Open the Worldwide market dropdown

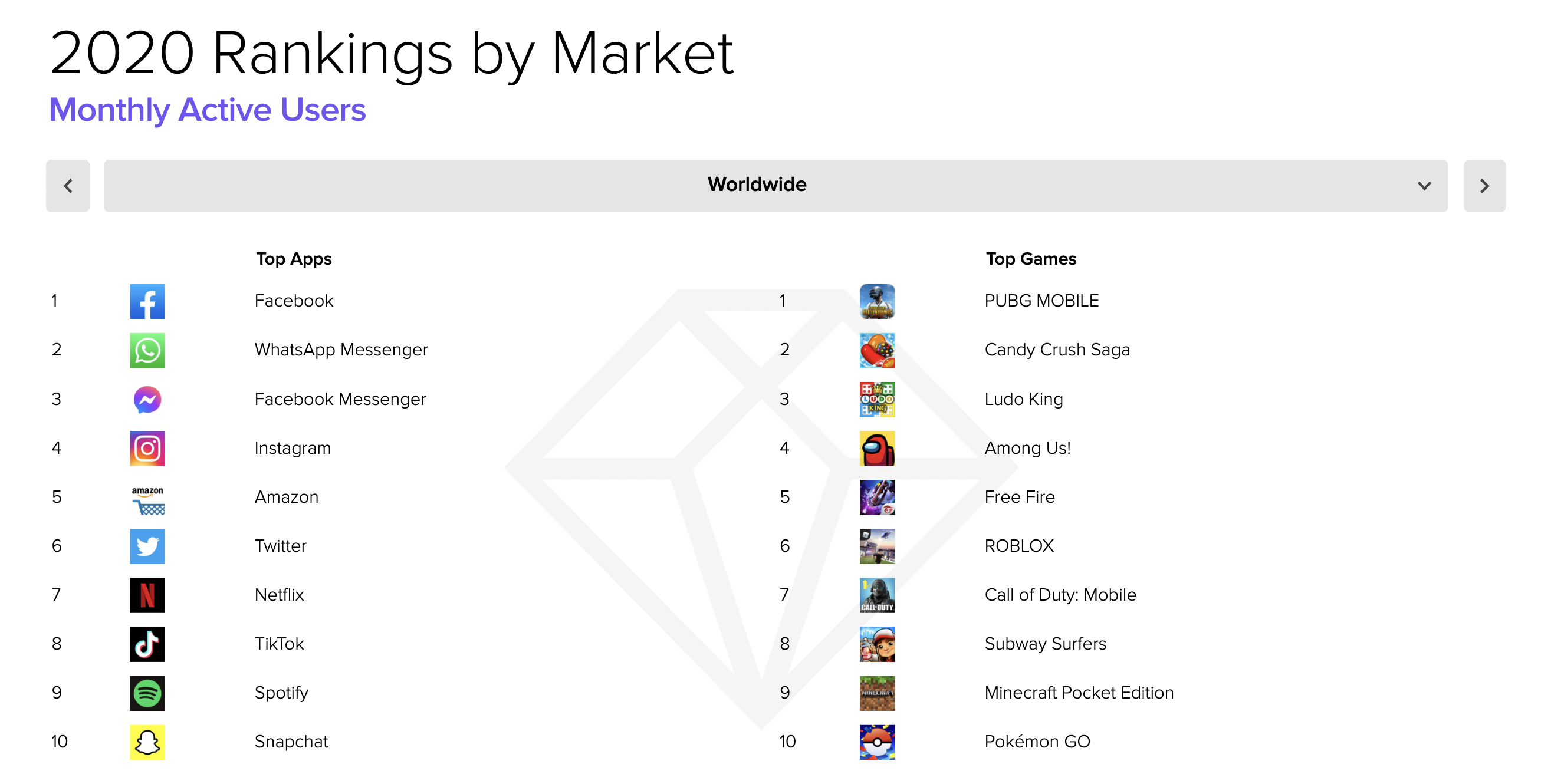pos(775,185)
